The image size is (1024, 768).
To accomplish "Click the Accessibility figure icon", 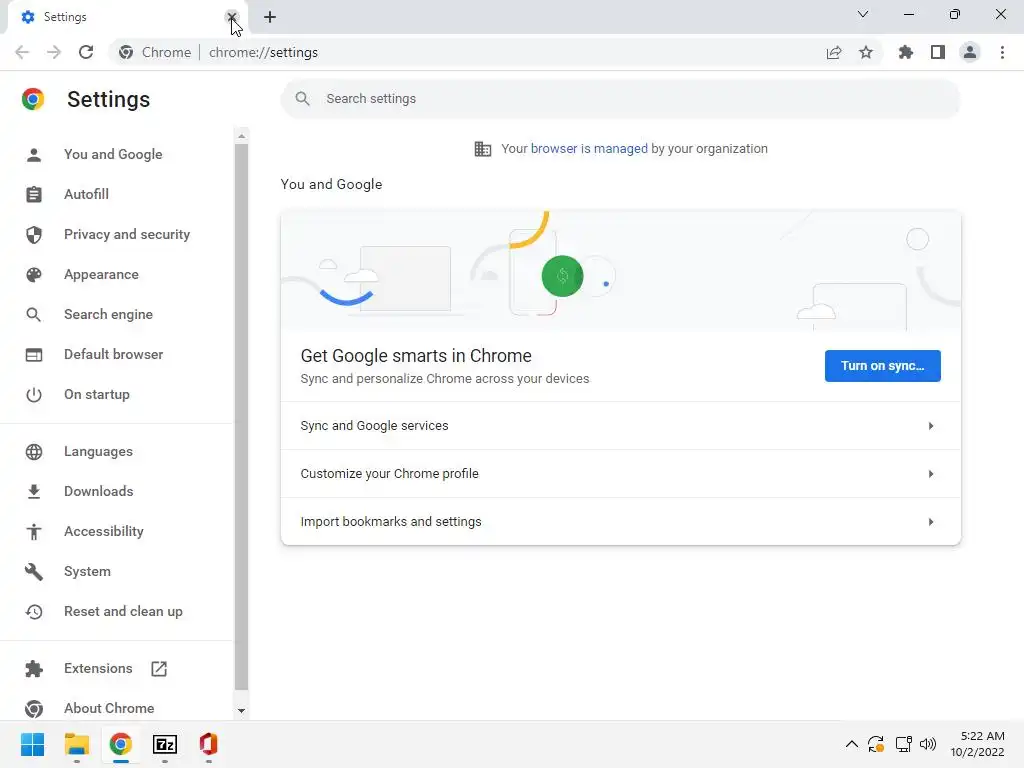I will tap(34, 532).
